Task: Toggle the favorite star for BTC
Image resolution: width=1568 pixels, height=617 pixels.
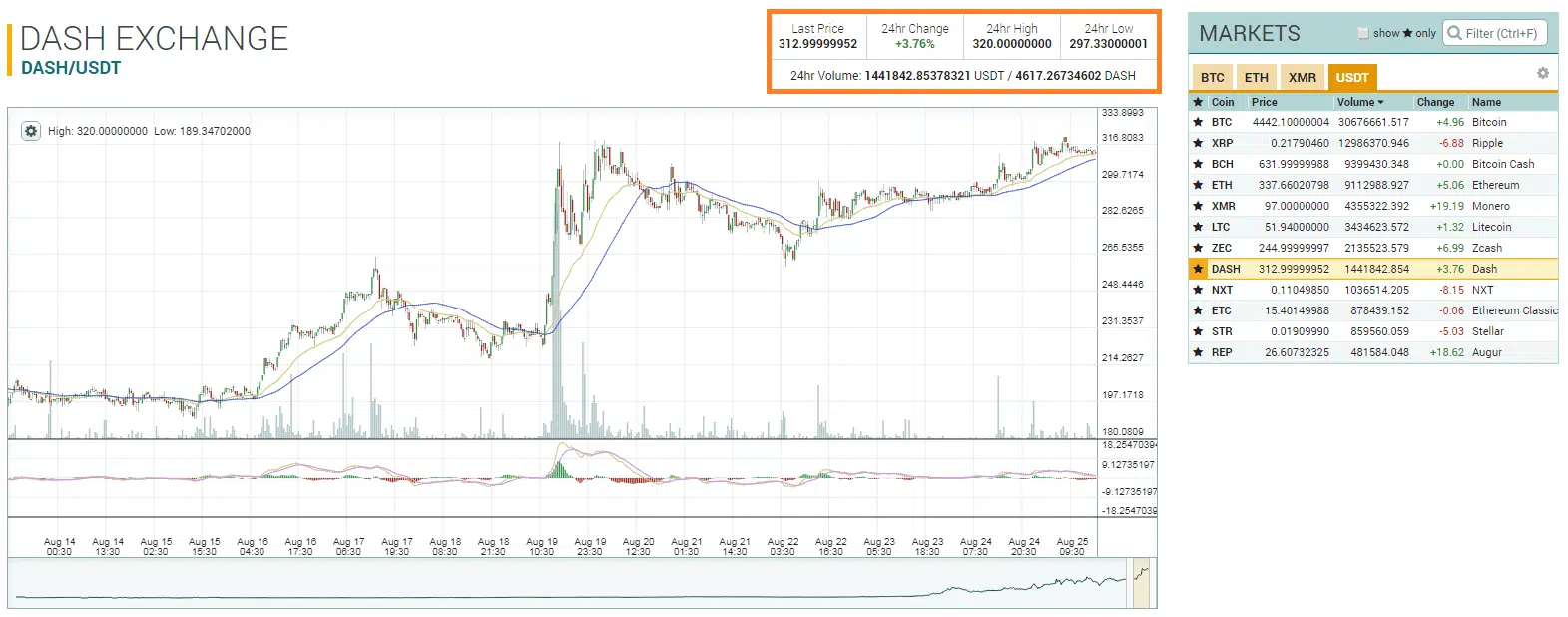Action: pos(1198,122)
